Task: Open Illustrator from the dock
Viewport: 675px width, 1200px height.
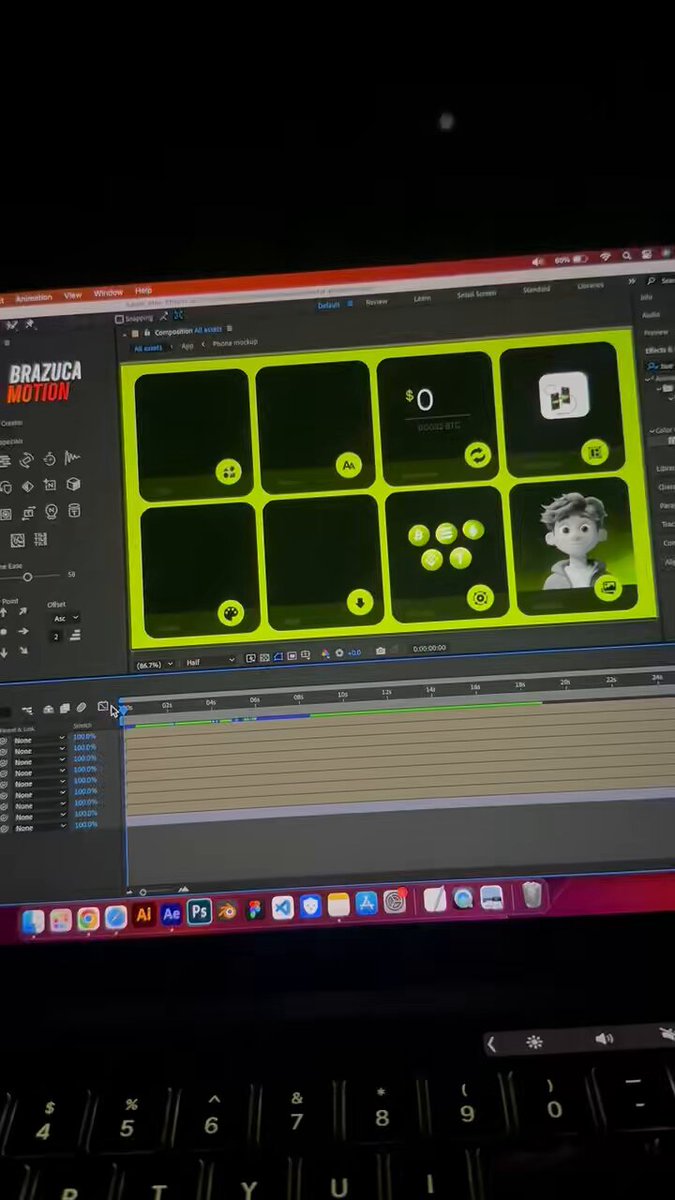Action: pyautogui.click(x=143, y=914)
